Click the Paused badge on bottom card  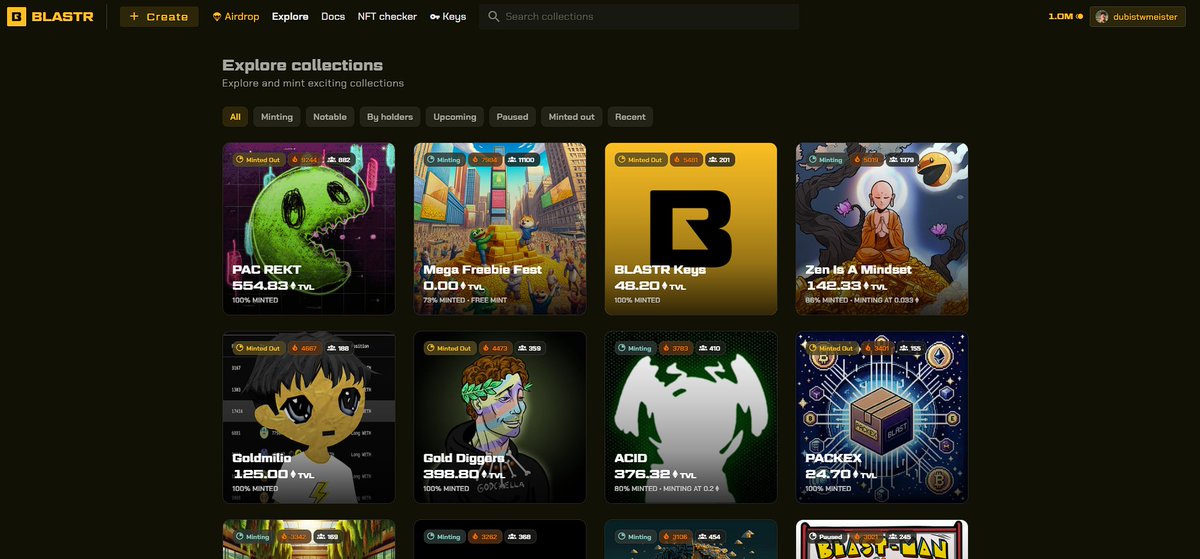click(x=826, y=537)
